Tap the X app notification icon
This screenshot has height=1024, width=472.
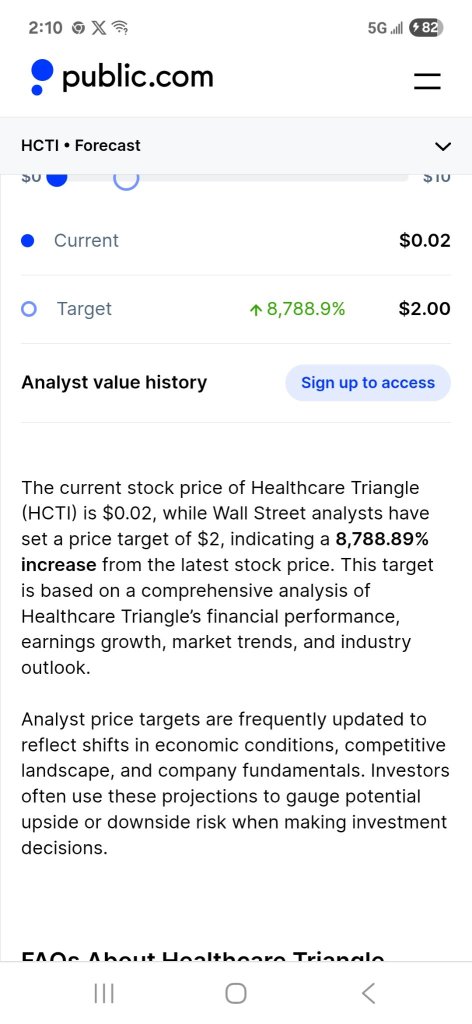tap(98, 27)
